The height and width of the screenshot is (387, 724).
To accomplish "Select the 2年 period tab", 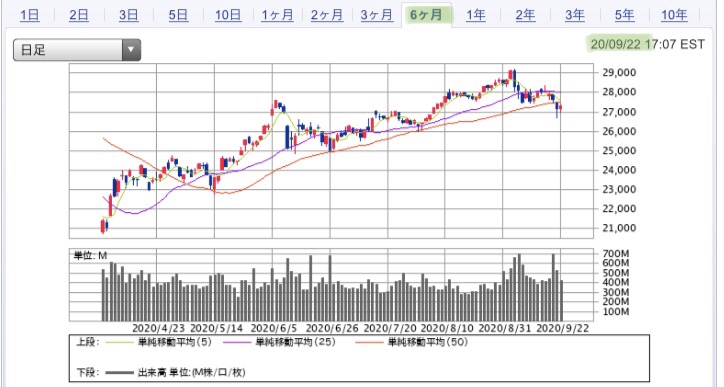I will tap(525, 15).
